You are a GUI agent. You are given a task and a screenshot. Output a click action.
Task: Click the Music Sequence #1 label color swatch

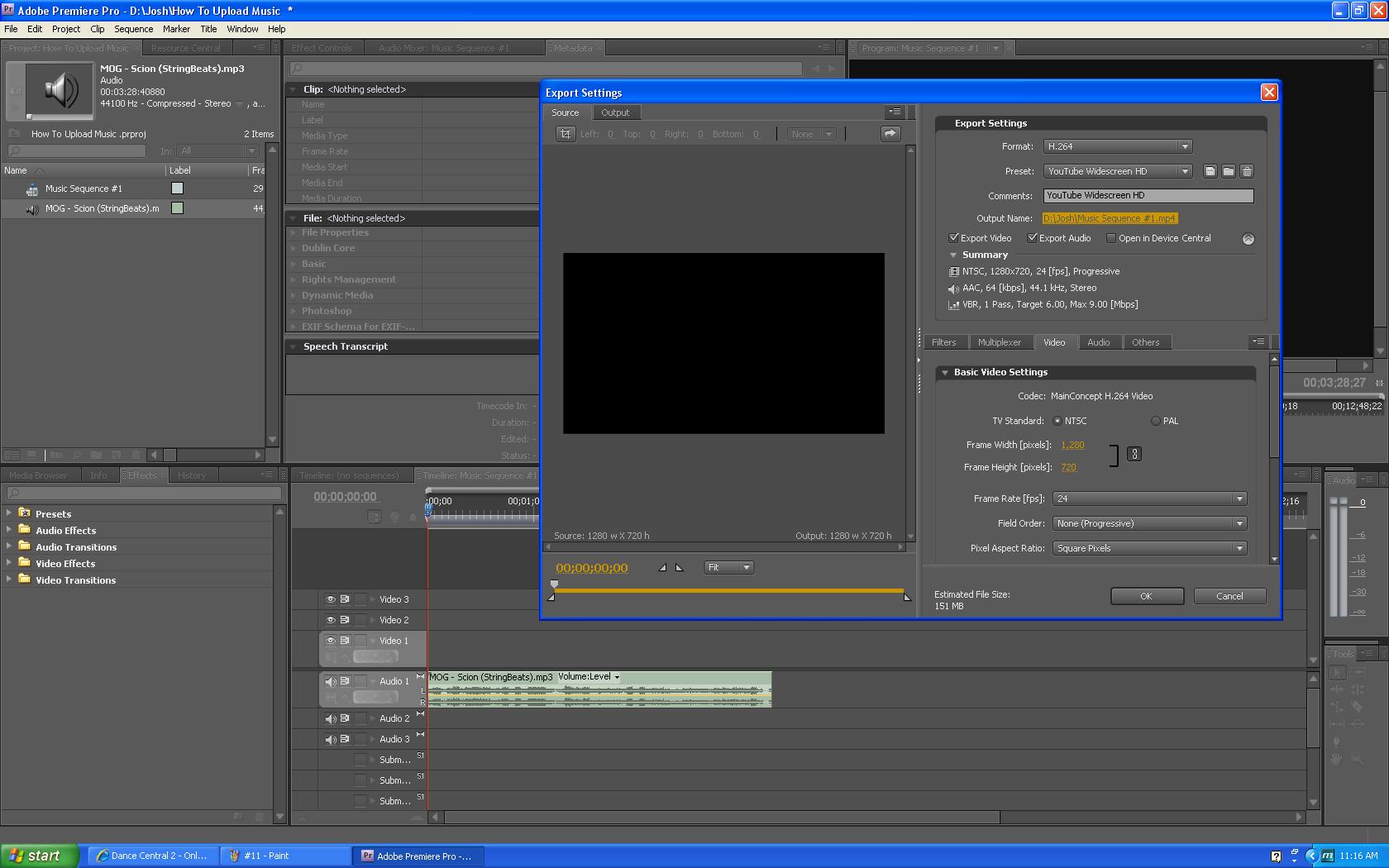pos(177,188)
